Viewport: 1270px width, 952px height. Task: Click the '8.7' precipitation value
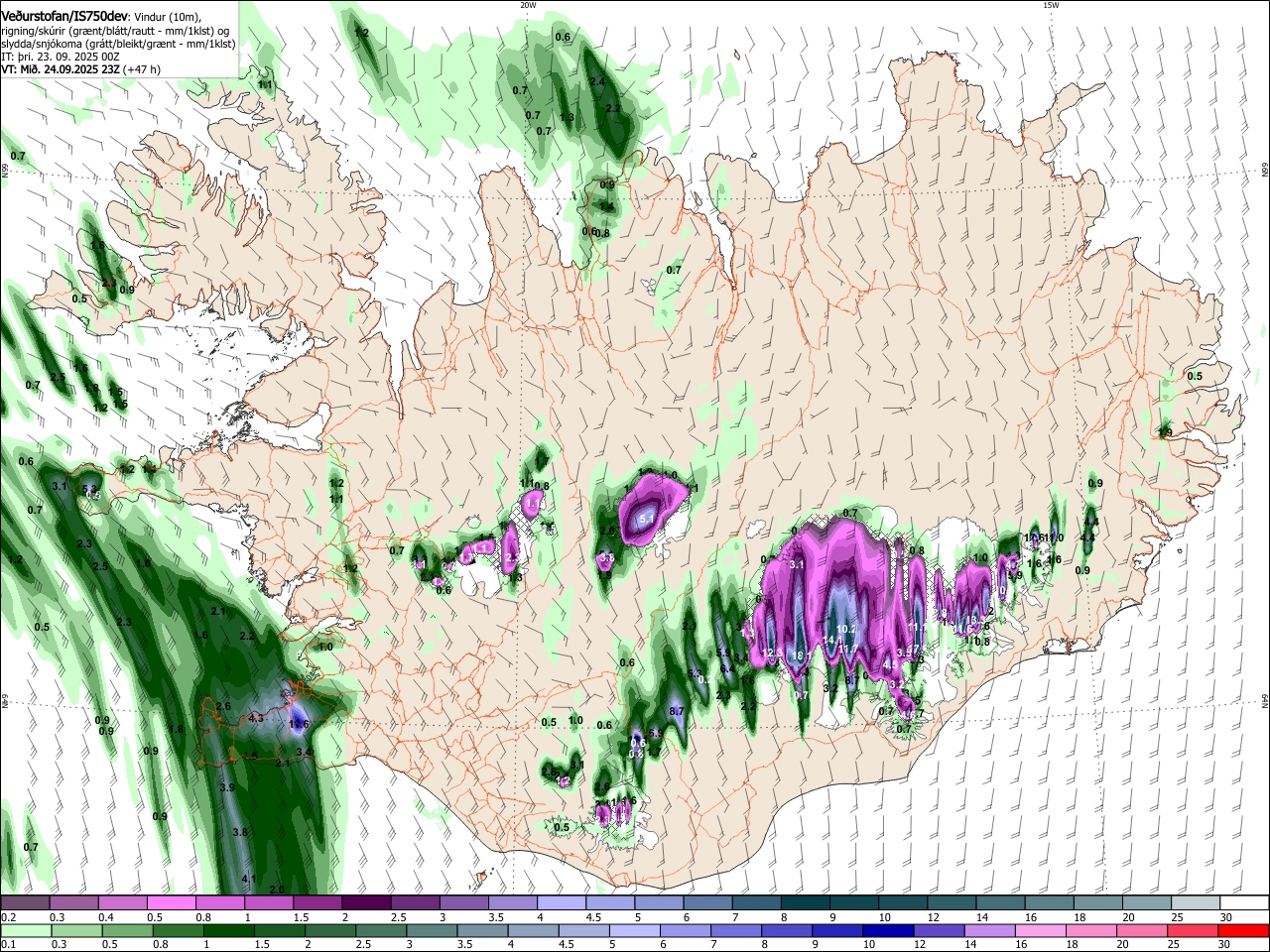pyautogui.click(x=677, y=712)
